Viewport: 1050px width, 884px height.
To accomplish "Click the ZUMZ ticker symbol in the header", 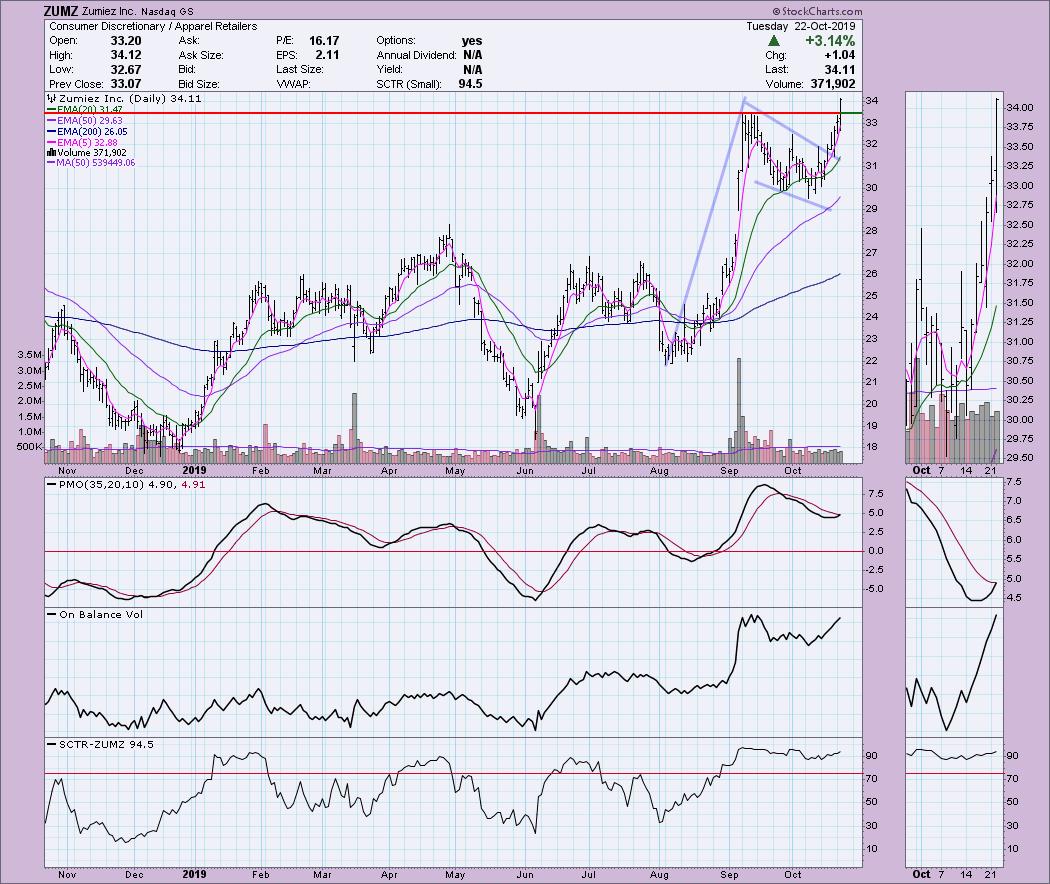I will click(61, 11).
